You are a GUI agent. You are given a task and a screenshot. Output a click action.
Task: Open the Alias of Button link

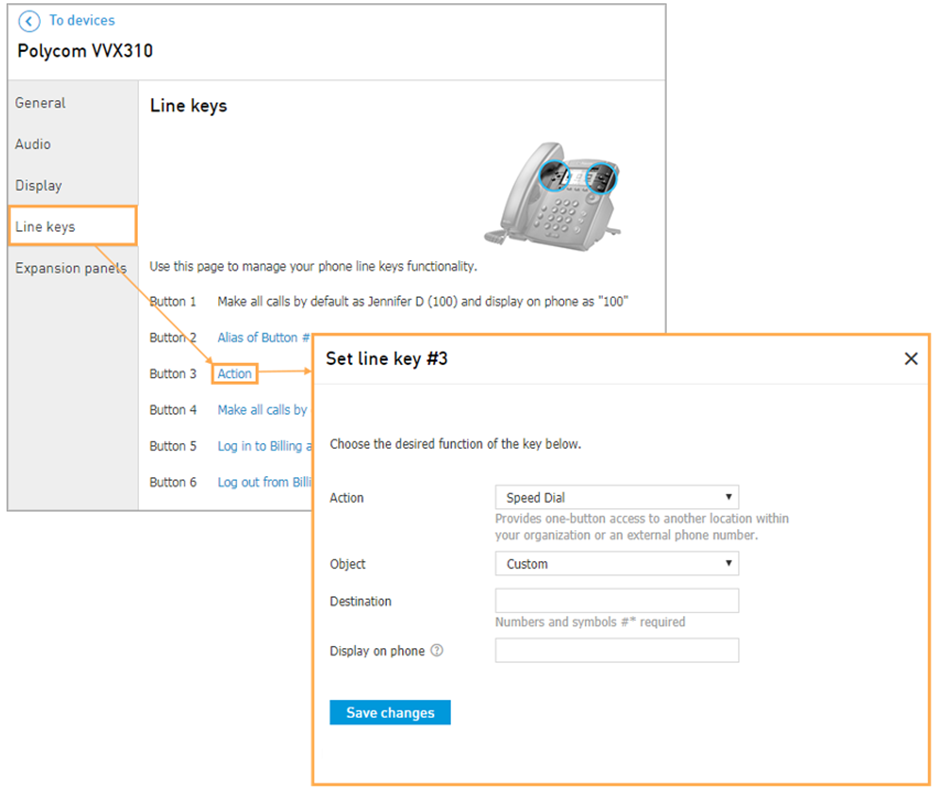[x=264, y=337]
